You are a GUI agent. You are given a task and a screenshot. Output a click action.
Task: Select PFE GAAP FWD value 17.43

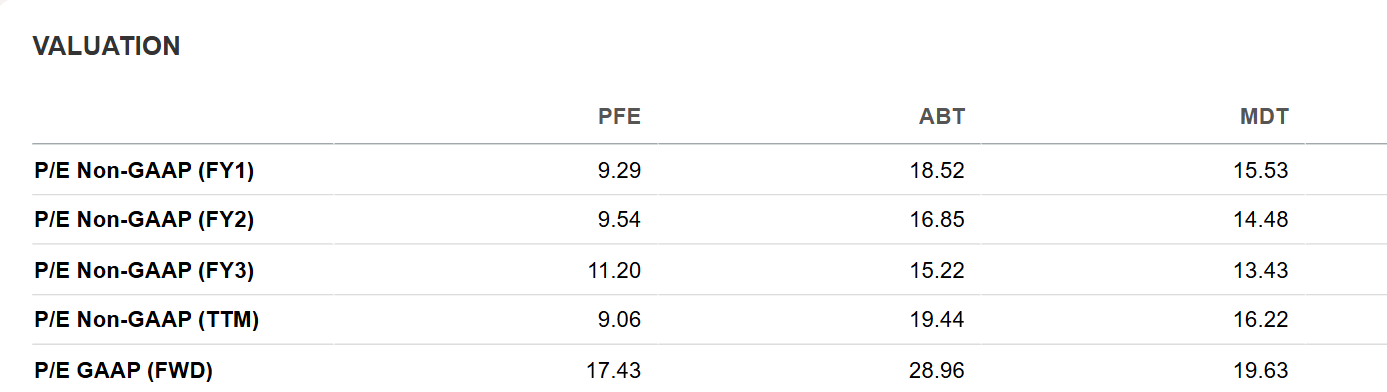pos(614,371)
